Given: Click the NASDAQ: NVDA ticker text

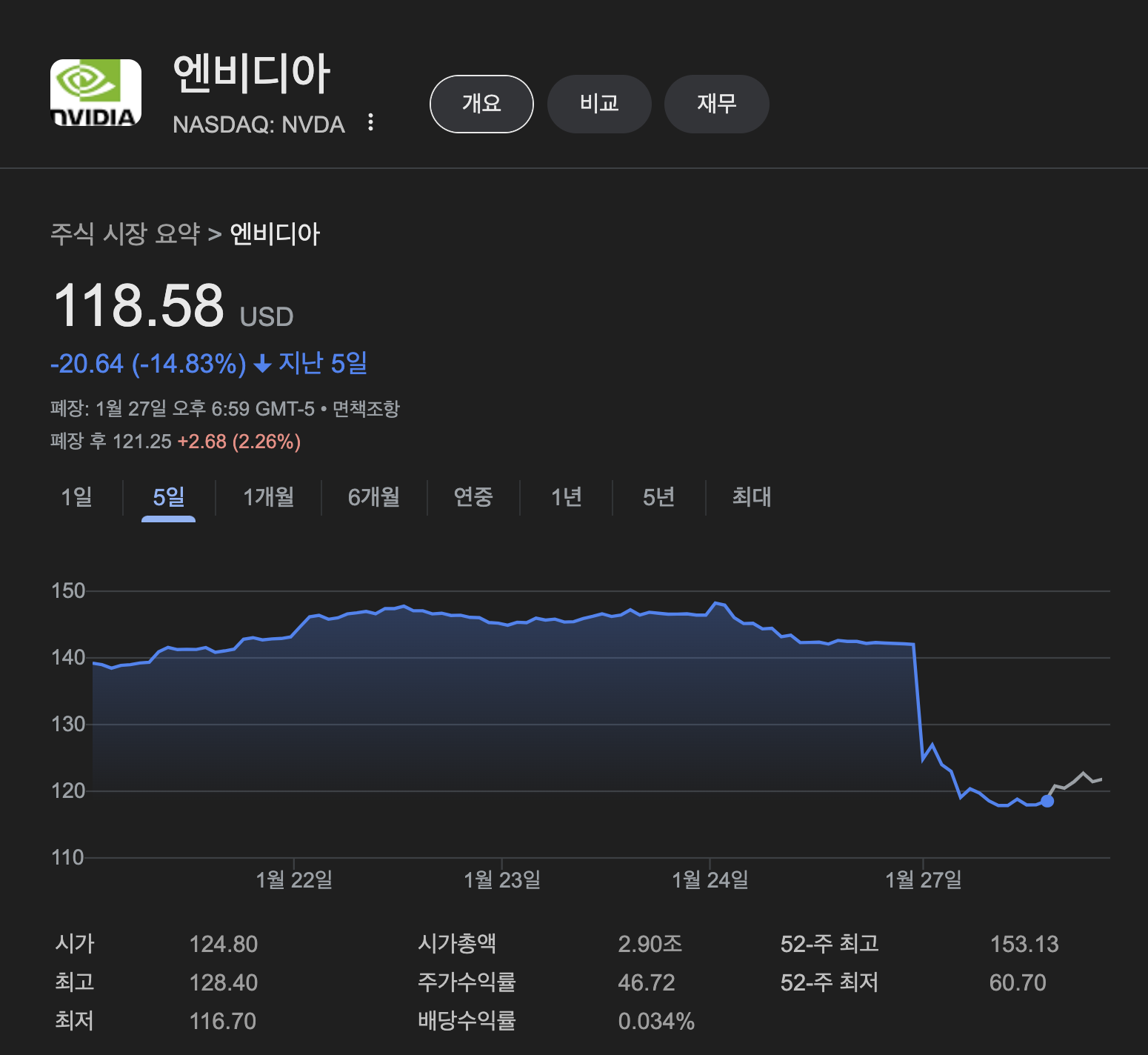Looking at the screenshot, I should 258,124.
